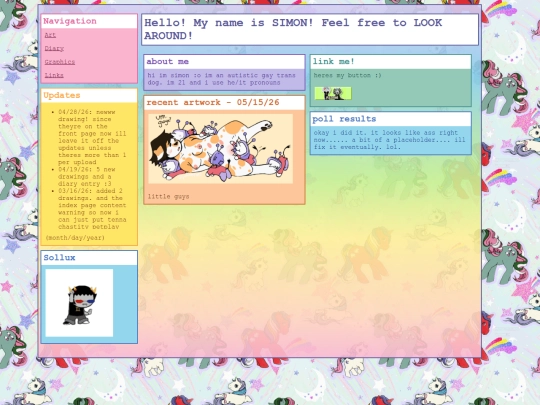Go to the Graphics page link
Screen dimensions: 540x405
click(x=60, y=62)
